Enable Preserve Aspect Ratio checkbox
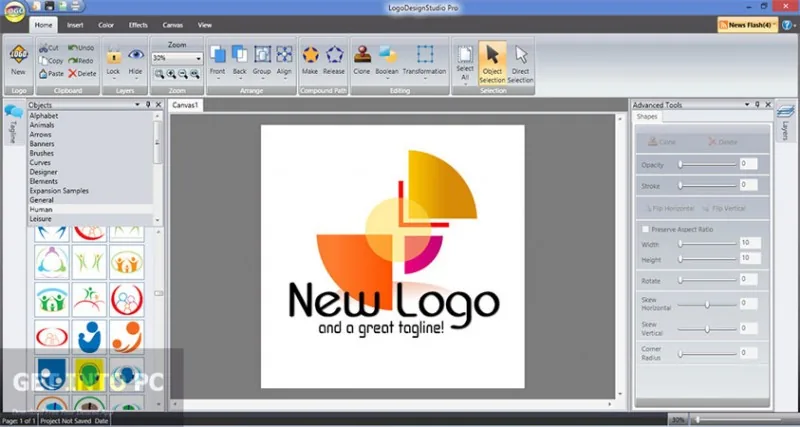Viewport: 800px width, 427px height. tap(645, 230)
